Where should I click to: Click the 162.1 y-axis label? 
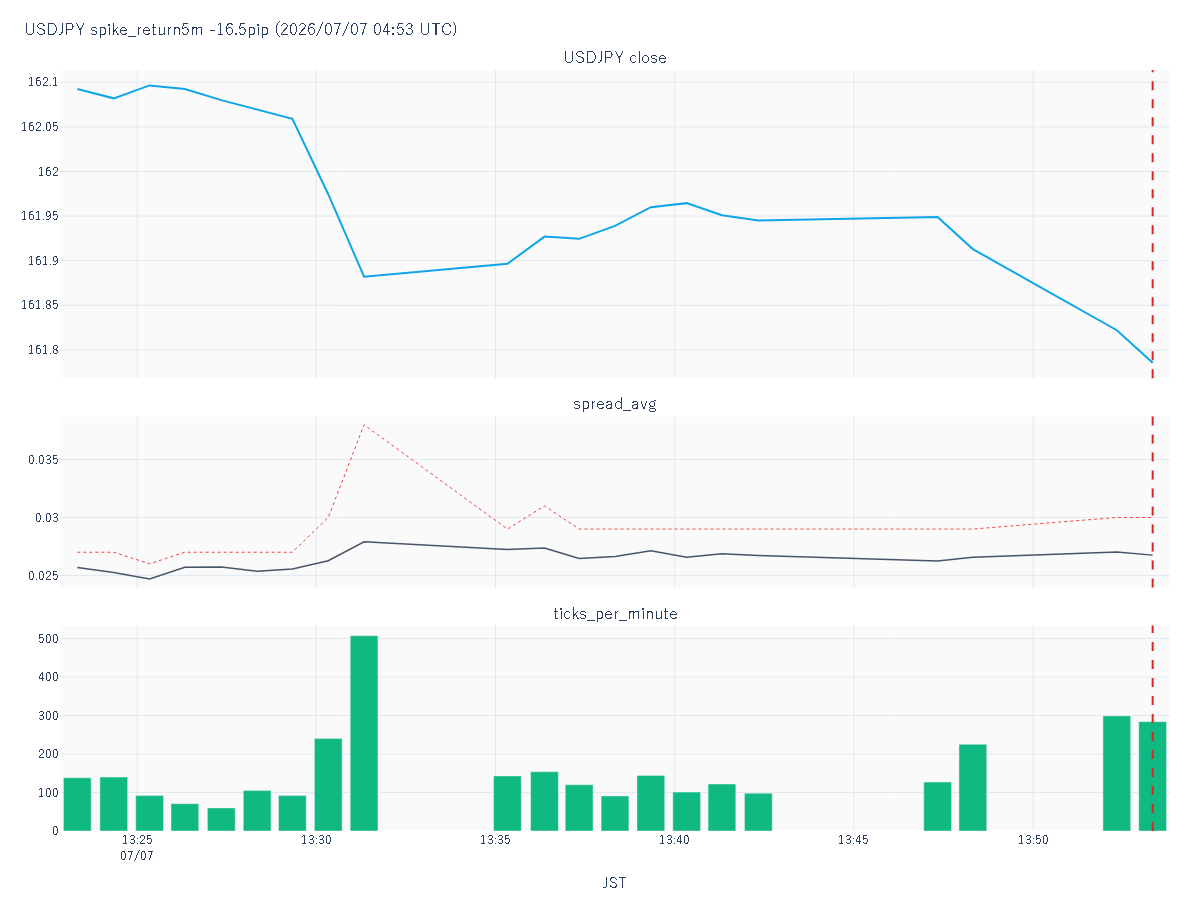coord(41,82)
